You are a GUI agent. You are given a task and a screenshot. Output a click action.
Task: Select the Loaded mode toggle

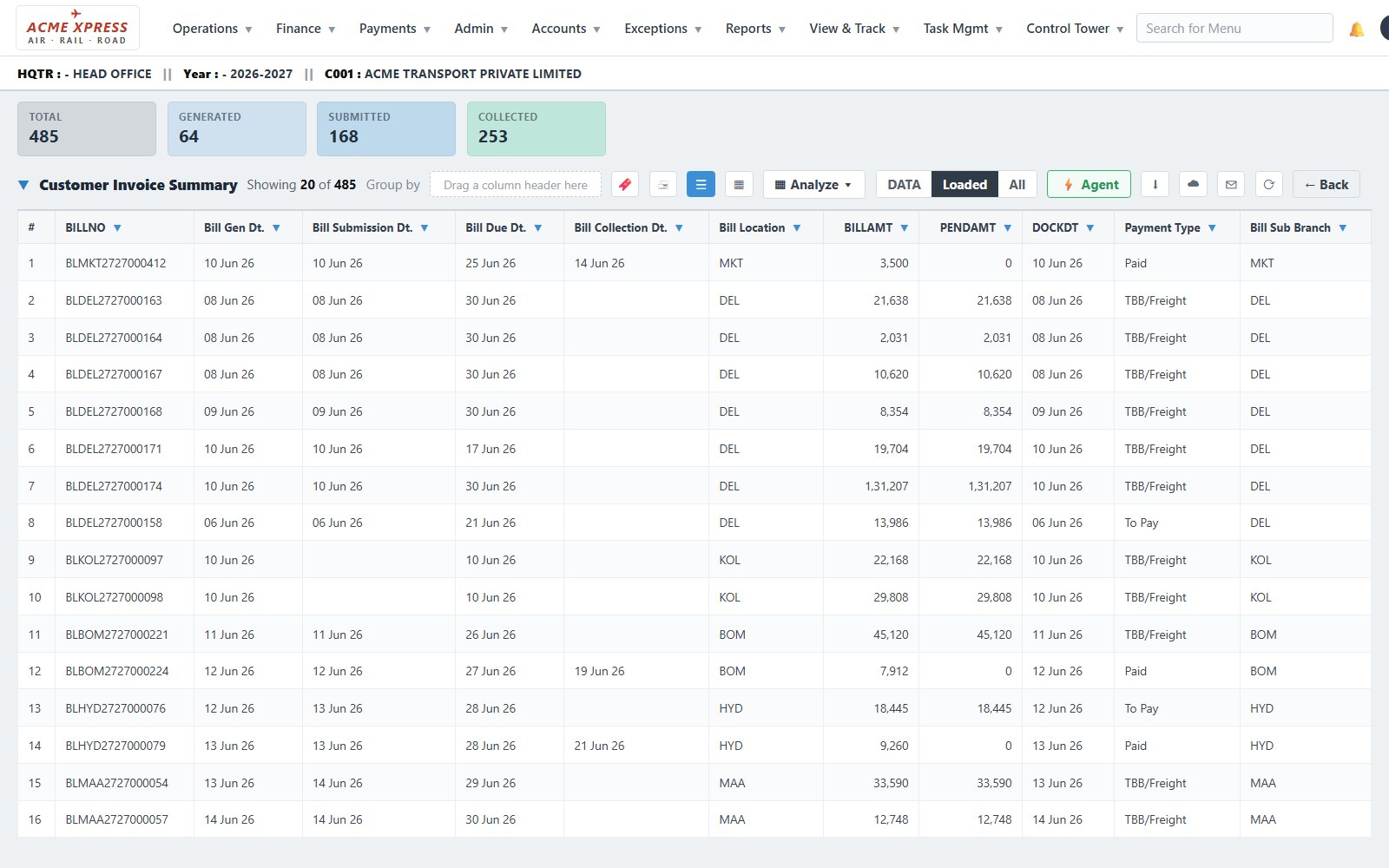click(x=964, y=185)
